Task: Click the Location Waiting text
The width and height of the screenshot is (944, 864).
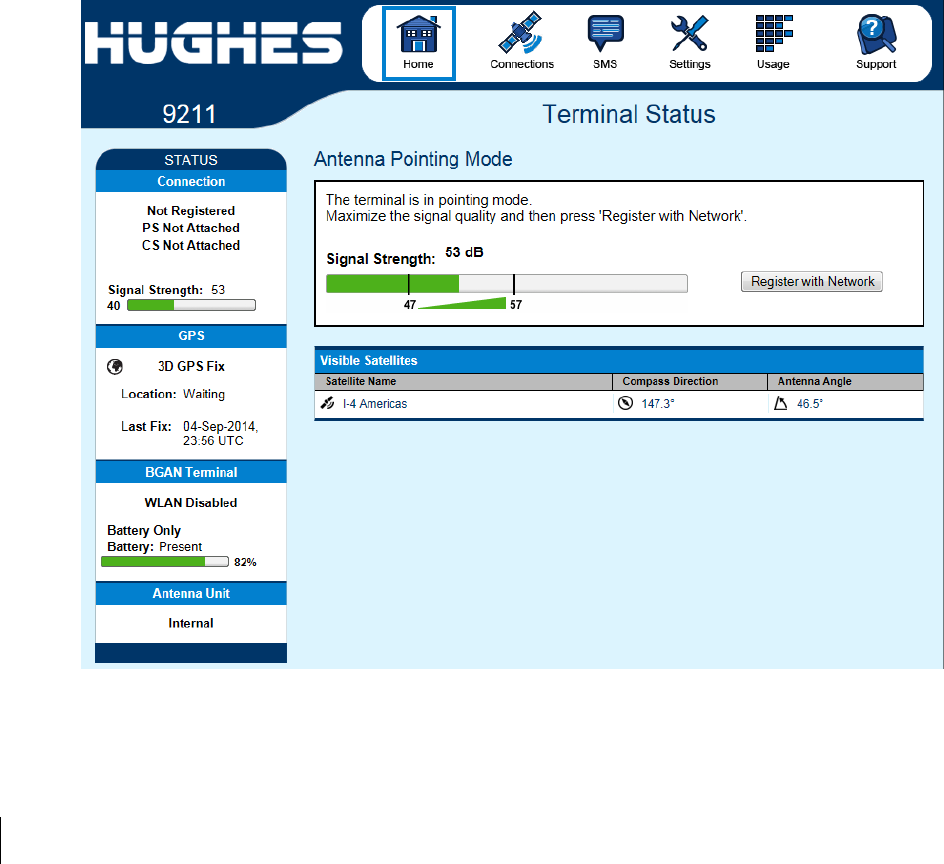Action: (173, 394)
